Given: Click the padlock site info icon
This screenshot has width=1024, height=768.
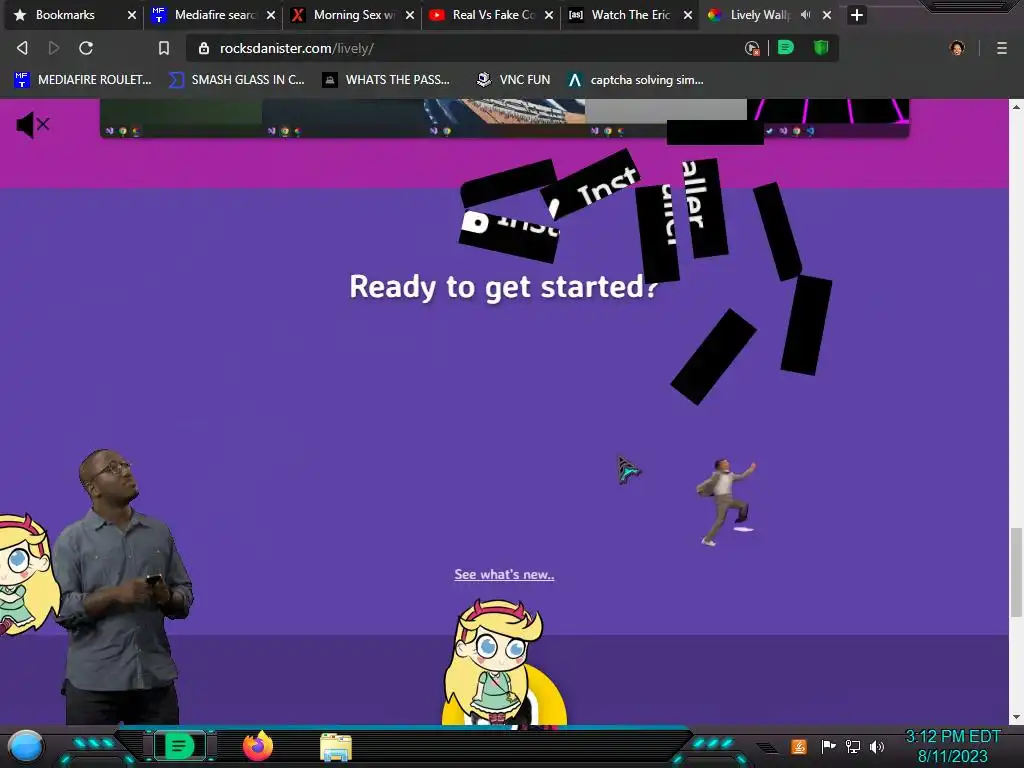Looking at the screenshot, I should click(x=204, y=48).
